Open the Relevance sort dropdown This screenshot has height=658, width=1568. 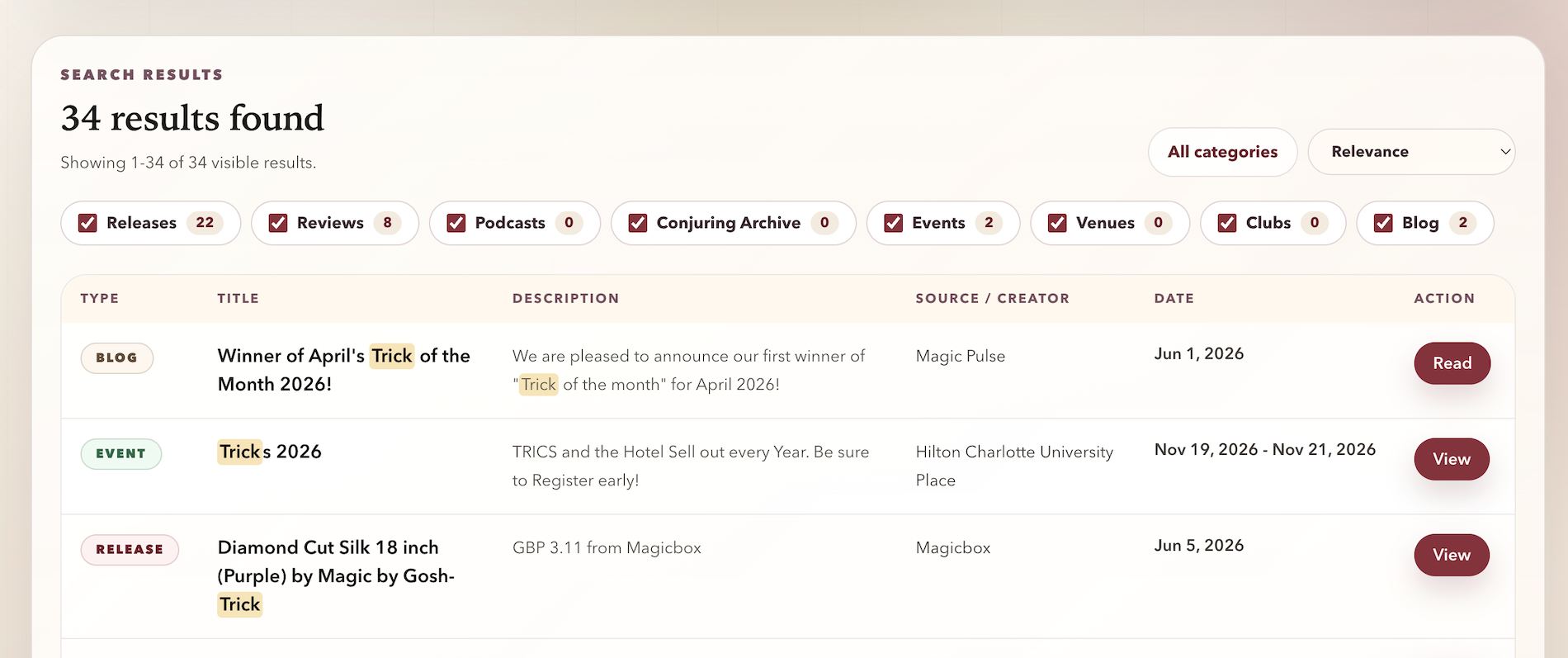1411,152
